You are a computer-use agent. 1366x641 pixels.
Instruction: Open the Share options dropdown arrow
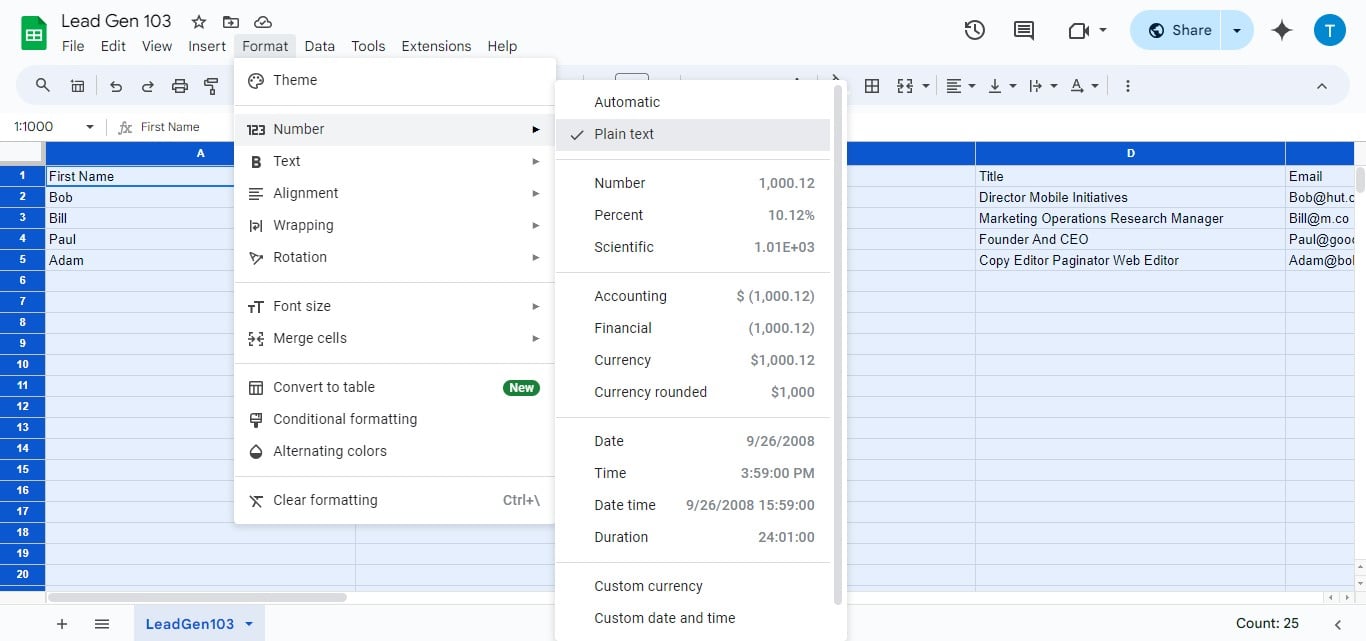(x=1237, y=30)
